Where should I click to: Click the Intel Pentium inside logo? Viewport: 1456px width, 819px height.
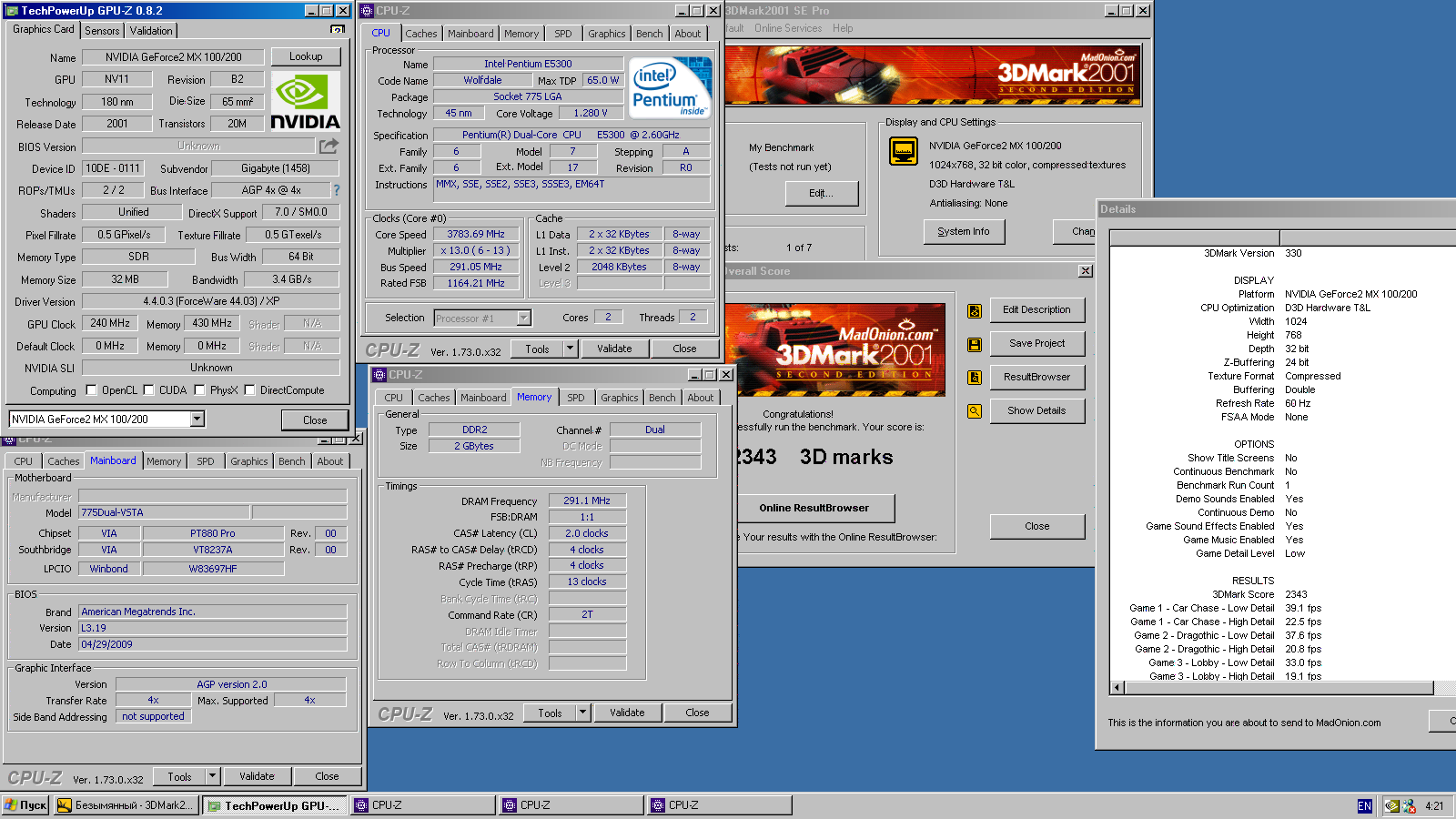[x=671, y=87]
